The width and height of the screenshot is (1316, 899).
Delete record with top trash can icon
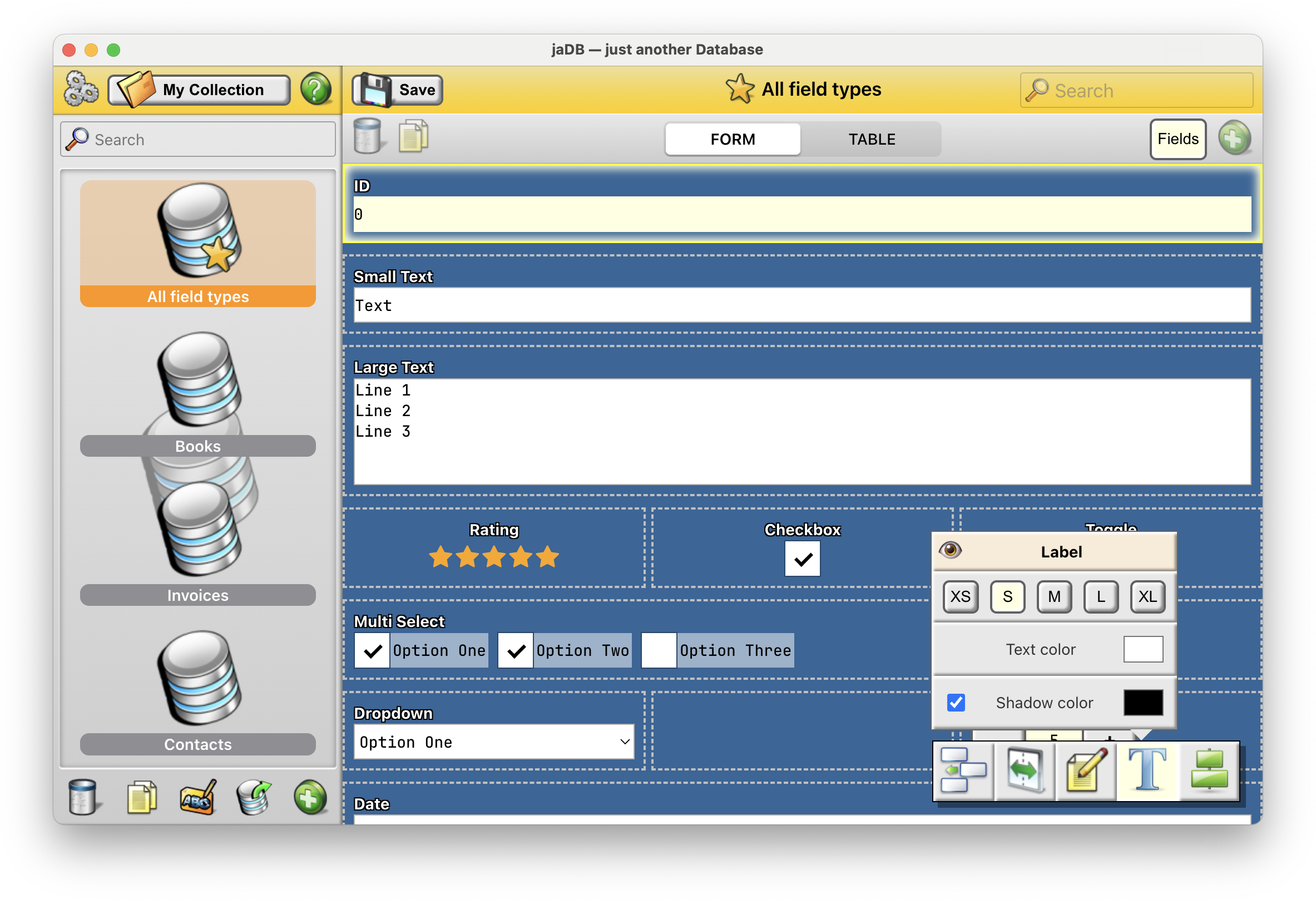point(368,137)
